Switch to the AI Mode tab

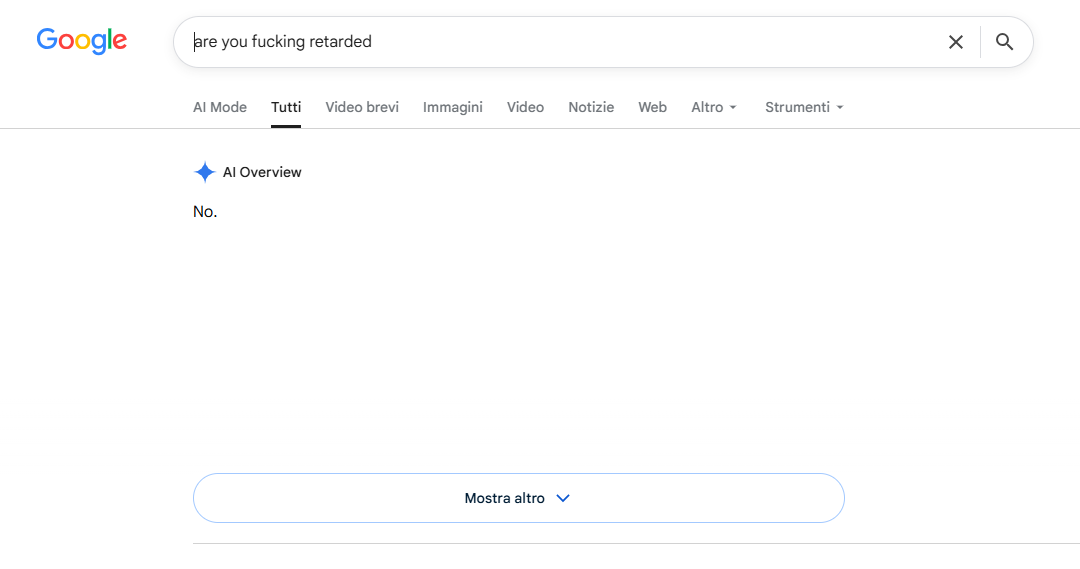(220, 107)
